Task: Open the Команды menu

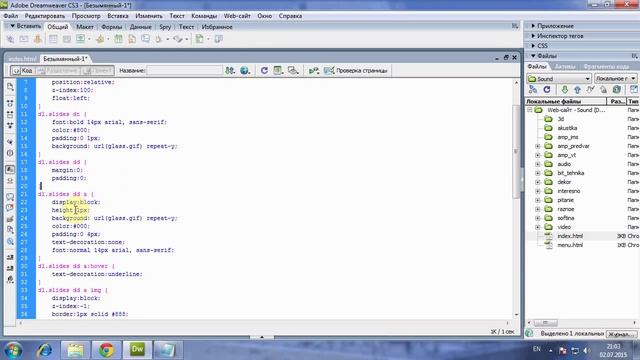Action: coord(204,16)
